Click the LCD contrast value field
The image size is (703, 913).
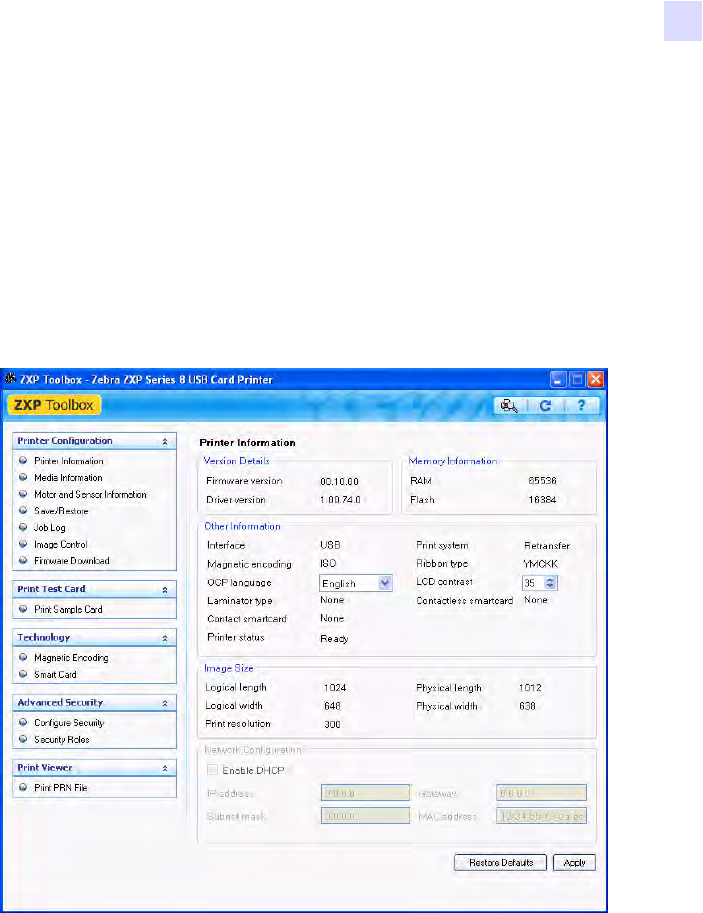click(x=533, y=583)
